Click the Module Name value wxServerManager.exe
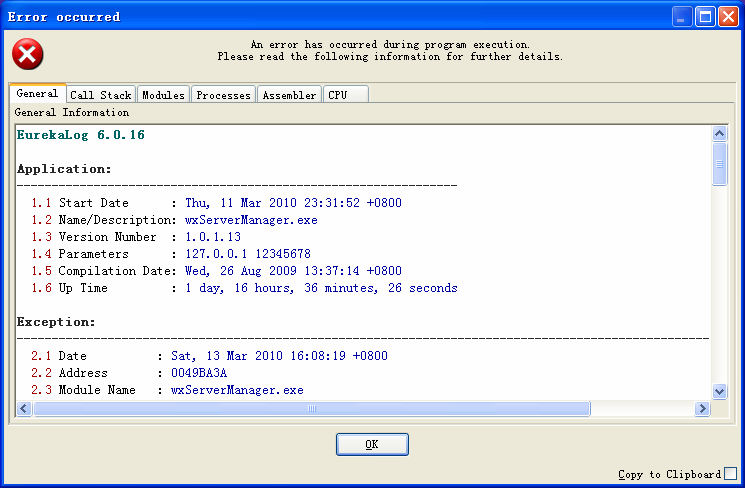 tap(237, 390)
